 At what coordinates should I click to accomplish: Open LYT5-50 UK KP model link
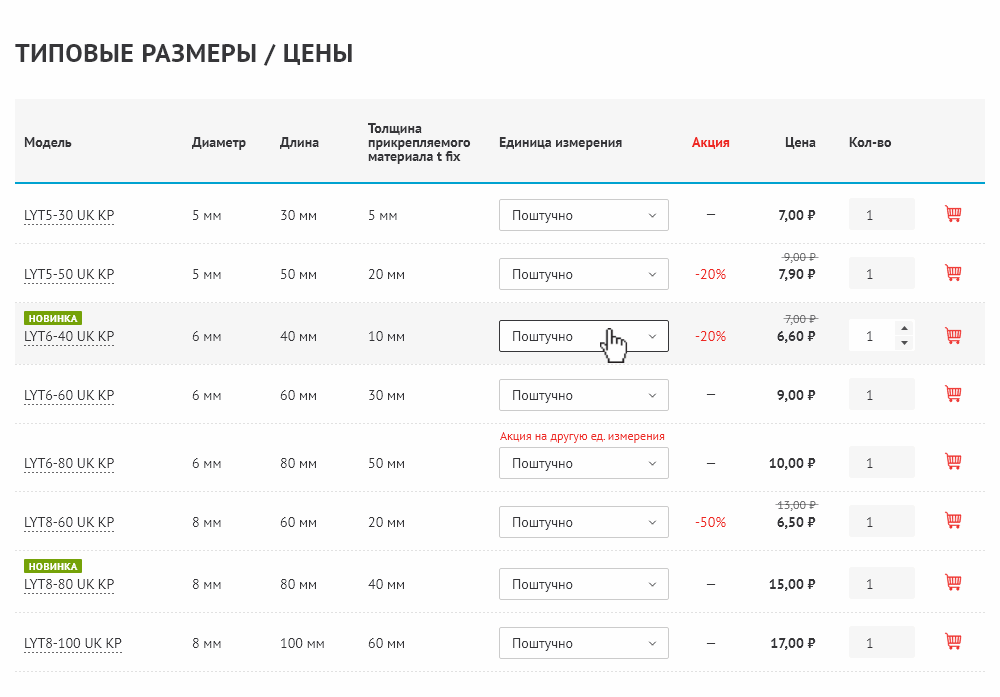69,274
